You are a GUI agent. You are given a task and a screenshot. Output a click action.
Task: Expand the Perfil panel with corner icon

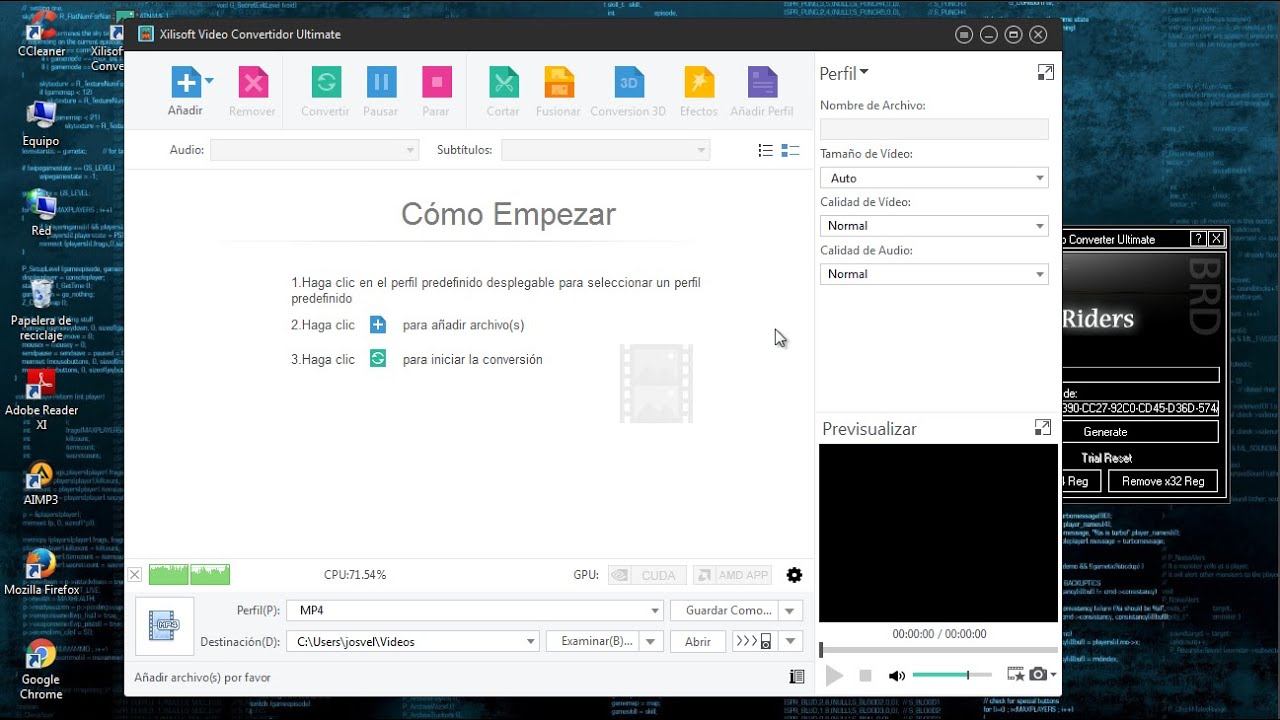click(1045, 72)
